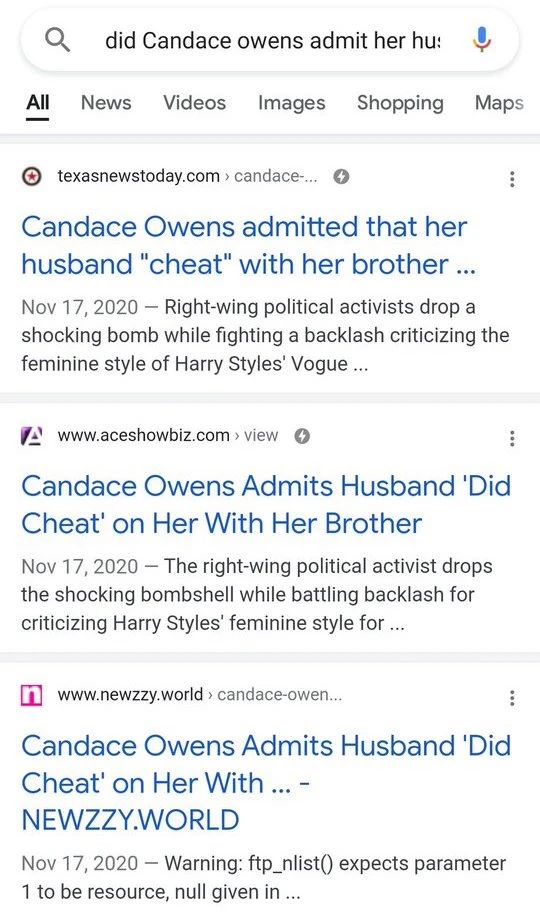The width and height of the screenshot is (540, 919).
Task: Open the options menu for the aceshowbiz result
Action: [x=512, y=438]
